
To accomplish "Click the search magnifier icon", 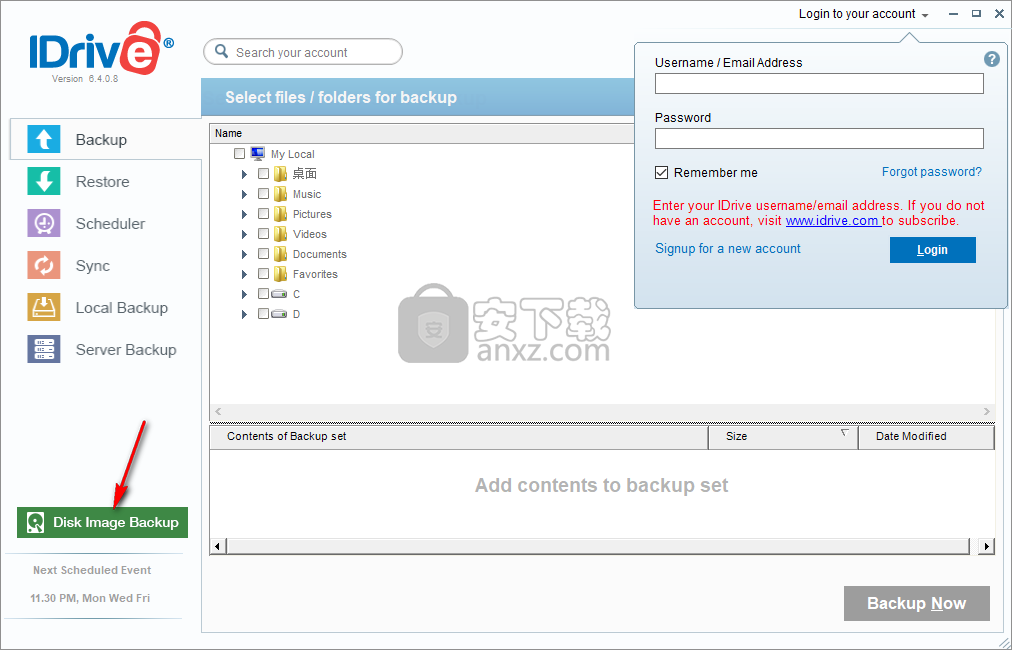I will click(221, 52).
